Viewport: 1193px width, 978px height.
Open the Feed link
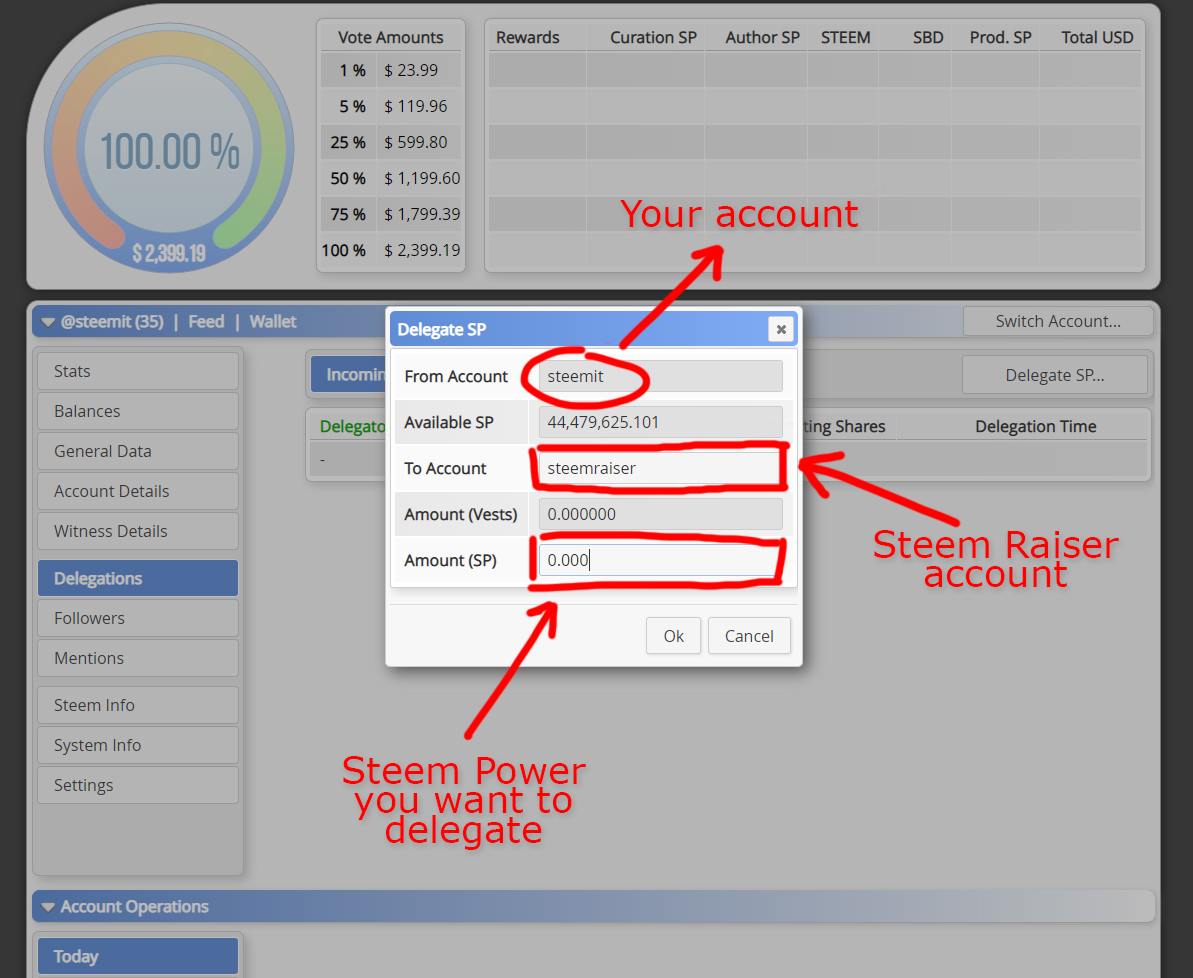206,321
